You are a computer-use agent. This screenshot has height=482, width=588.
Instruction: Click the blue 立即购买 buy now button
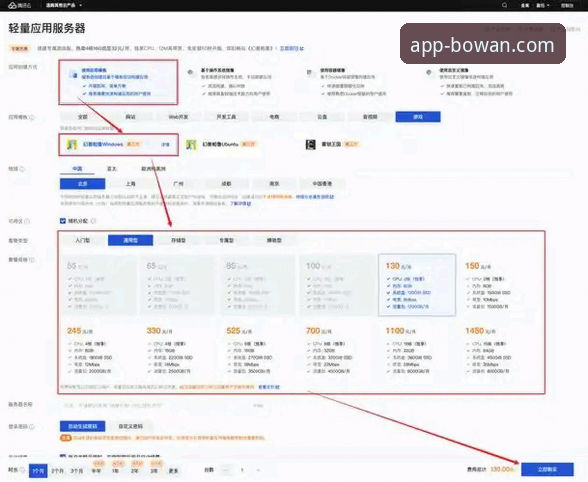548,469
